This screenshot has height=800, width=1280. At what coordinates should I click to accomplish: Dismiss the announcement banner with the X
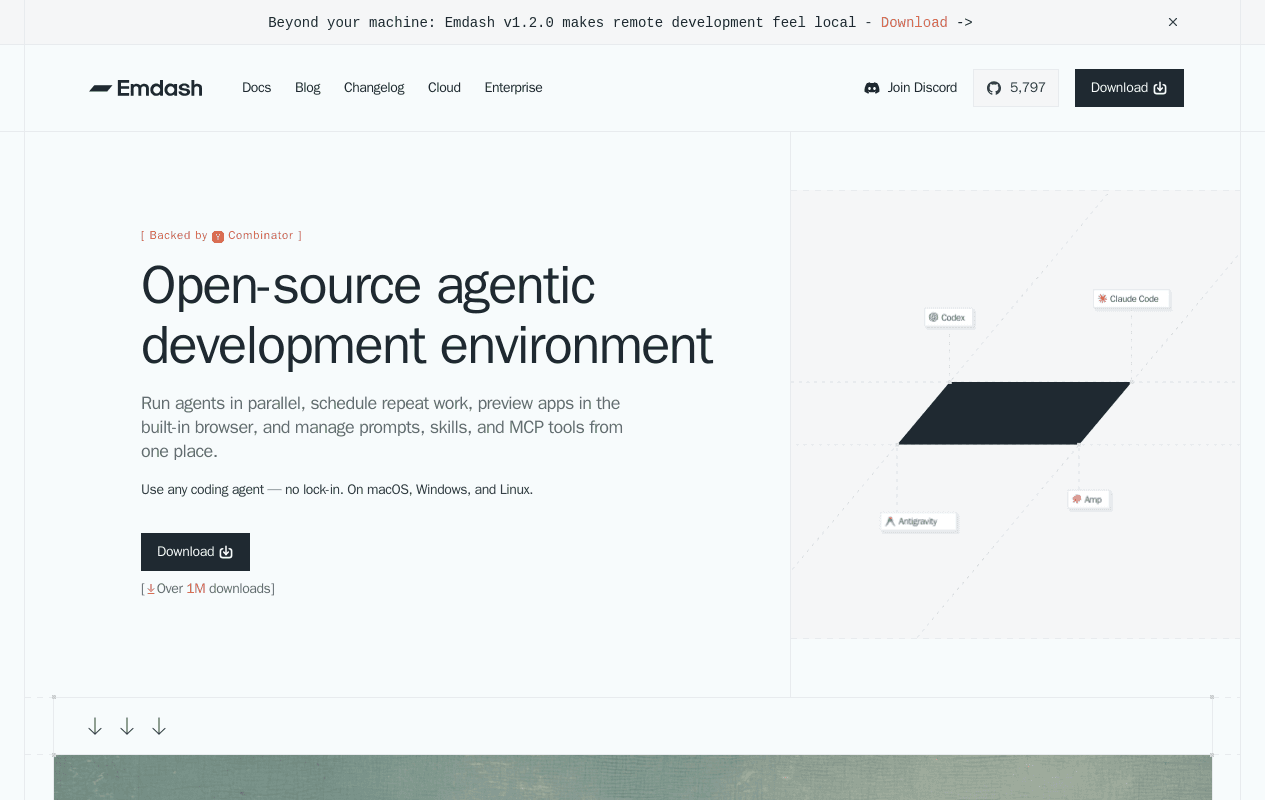click(x=1173, y=22)
